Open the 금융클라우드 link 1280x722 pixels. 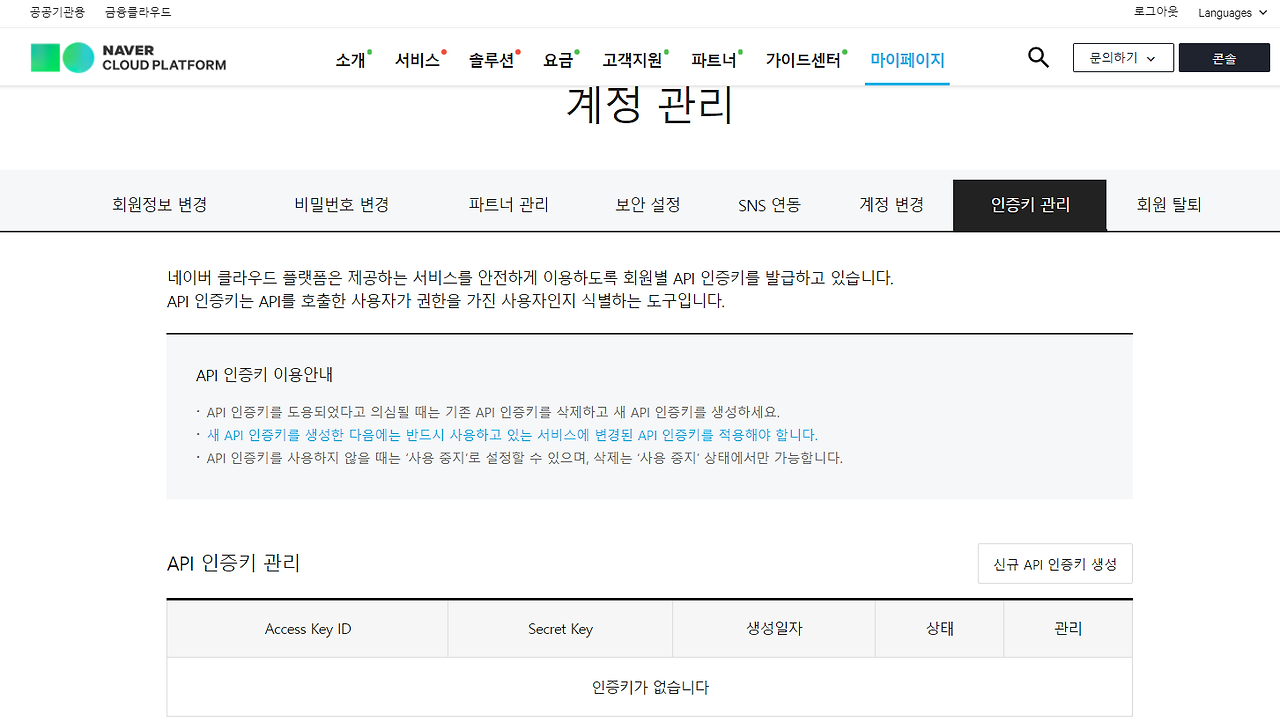click(135, 12)
